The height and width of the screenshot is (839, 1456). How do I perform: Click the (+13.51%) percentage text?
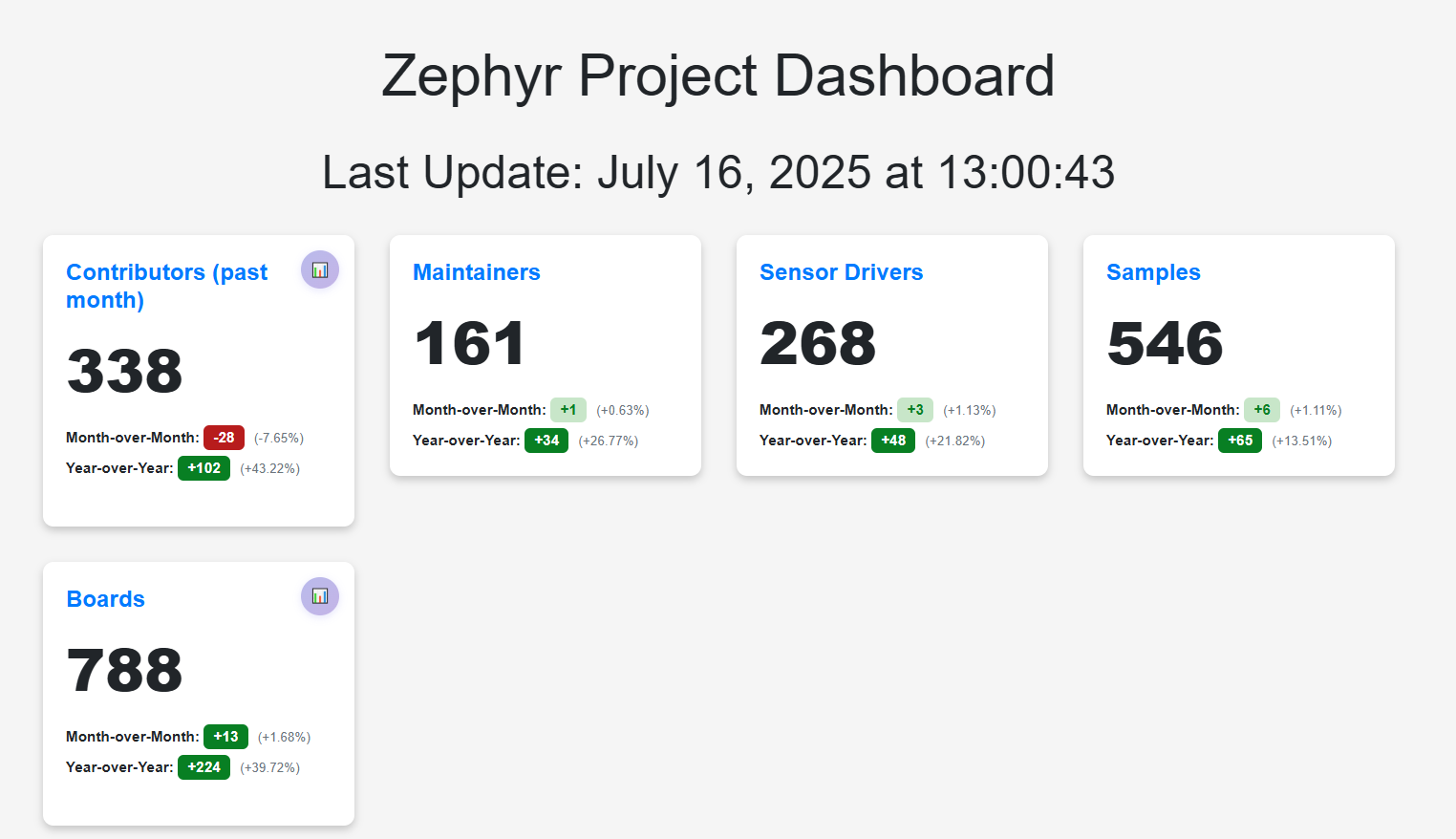pos(1302,441)
